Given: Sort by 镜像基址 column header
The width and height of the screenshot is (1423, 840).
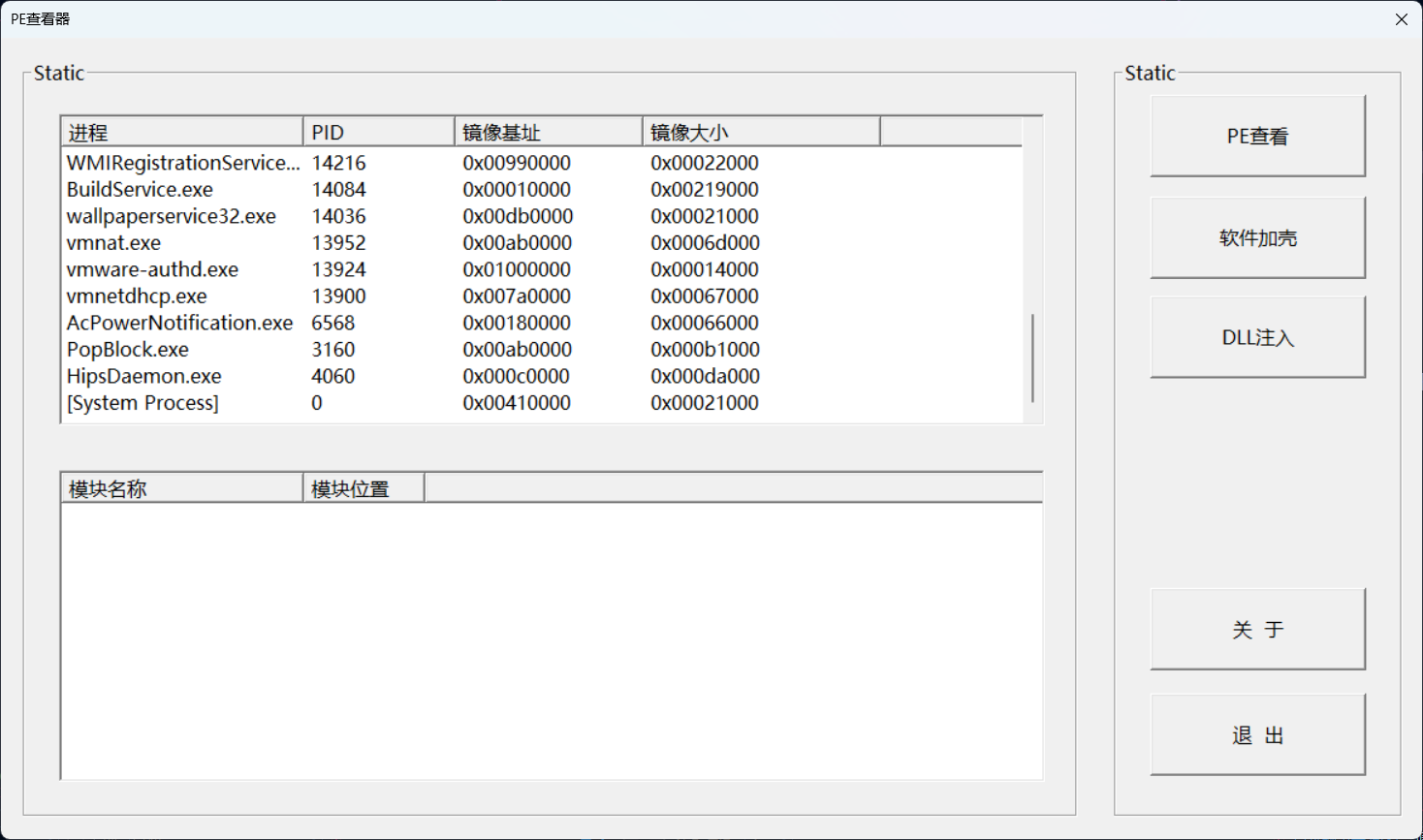Looking at the screenshot, I should [x=548, y=133].
